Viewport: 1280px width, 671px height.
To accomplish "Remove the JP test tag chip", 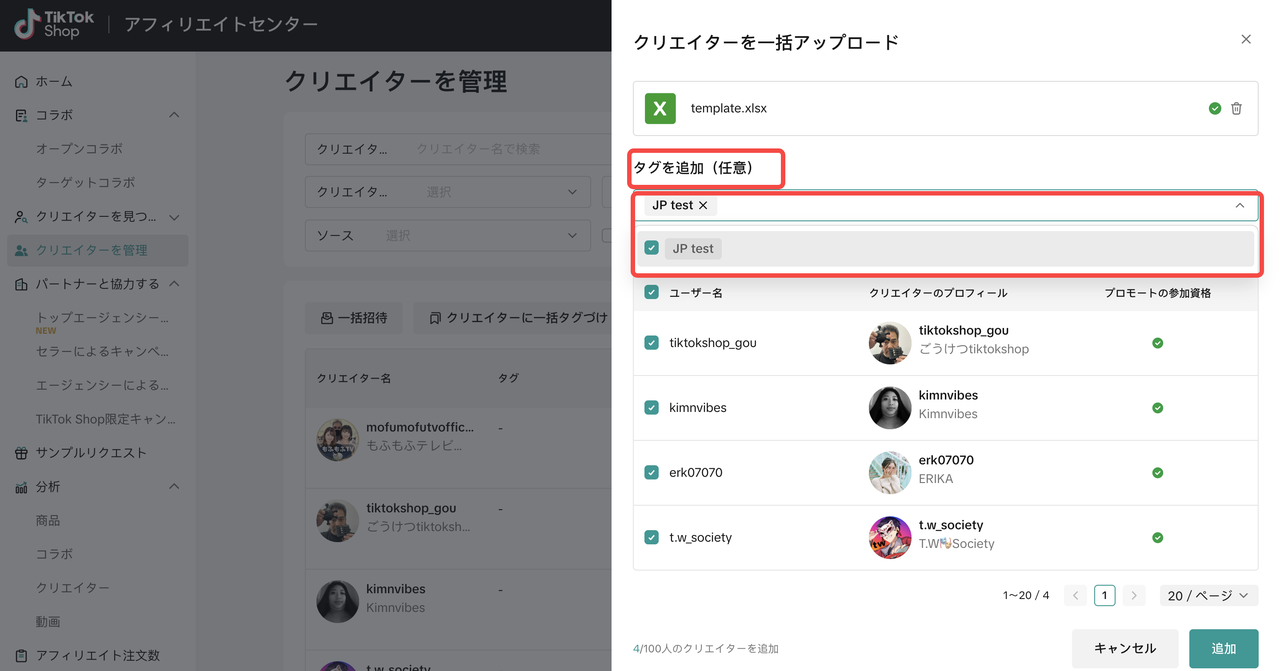I will (703, 205).
